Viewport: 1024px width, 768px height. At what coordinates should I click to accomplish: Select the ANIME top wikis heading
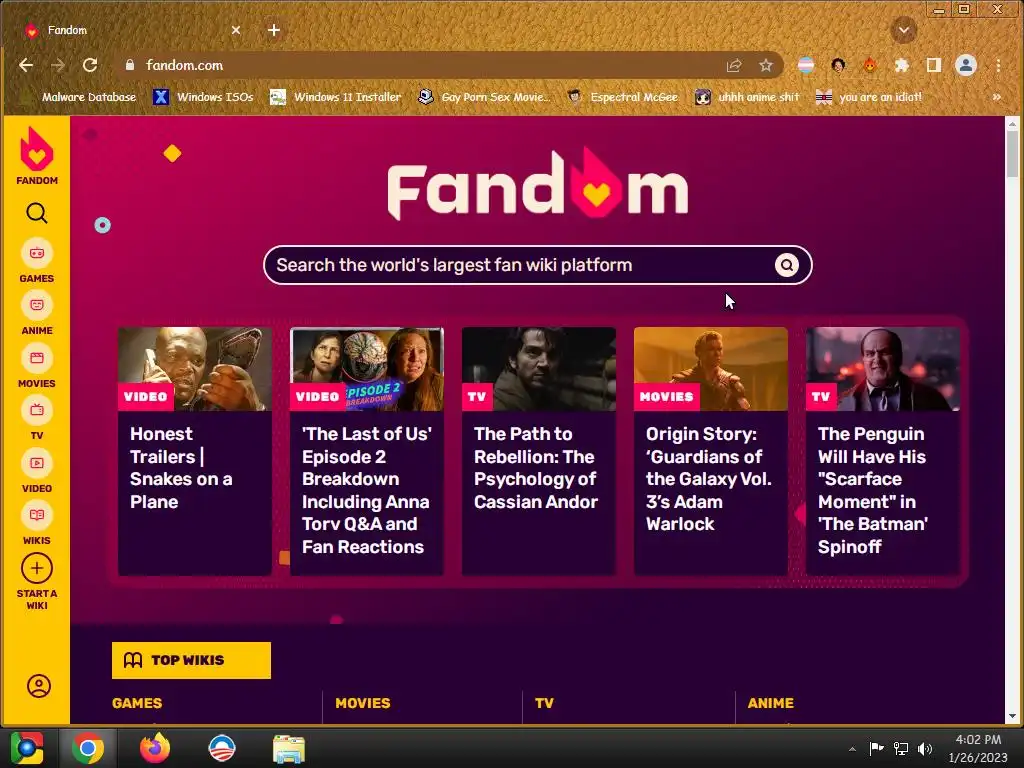(x=771, y=703)
